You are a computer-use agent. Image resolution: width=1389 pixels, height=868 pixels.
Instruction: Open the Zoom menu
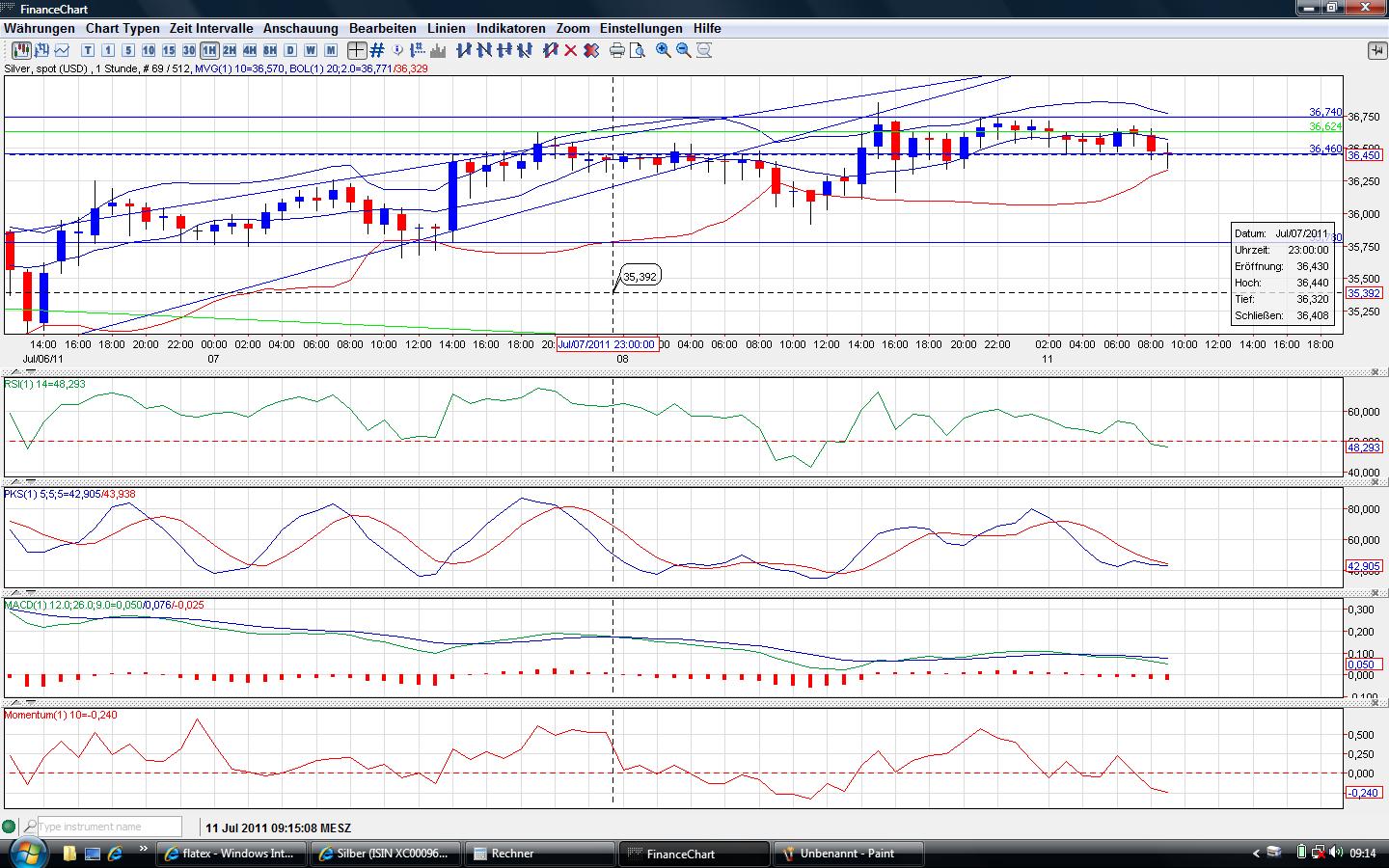coord(573,29)
